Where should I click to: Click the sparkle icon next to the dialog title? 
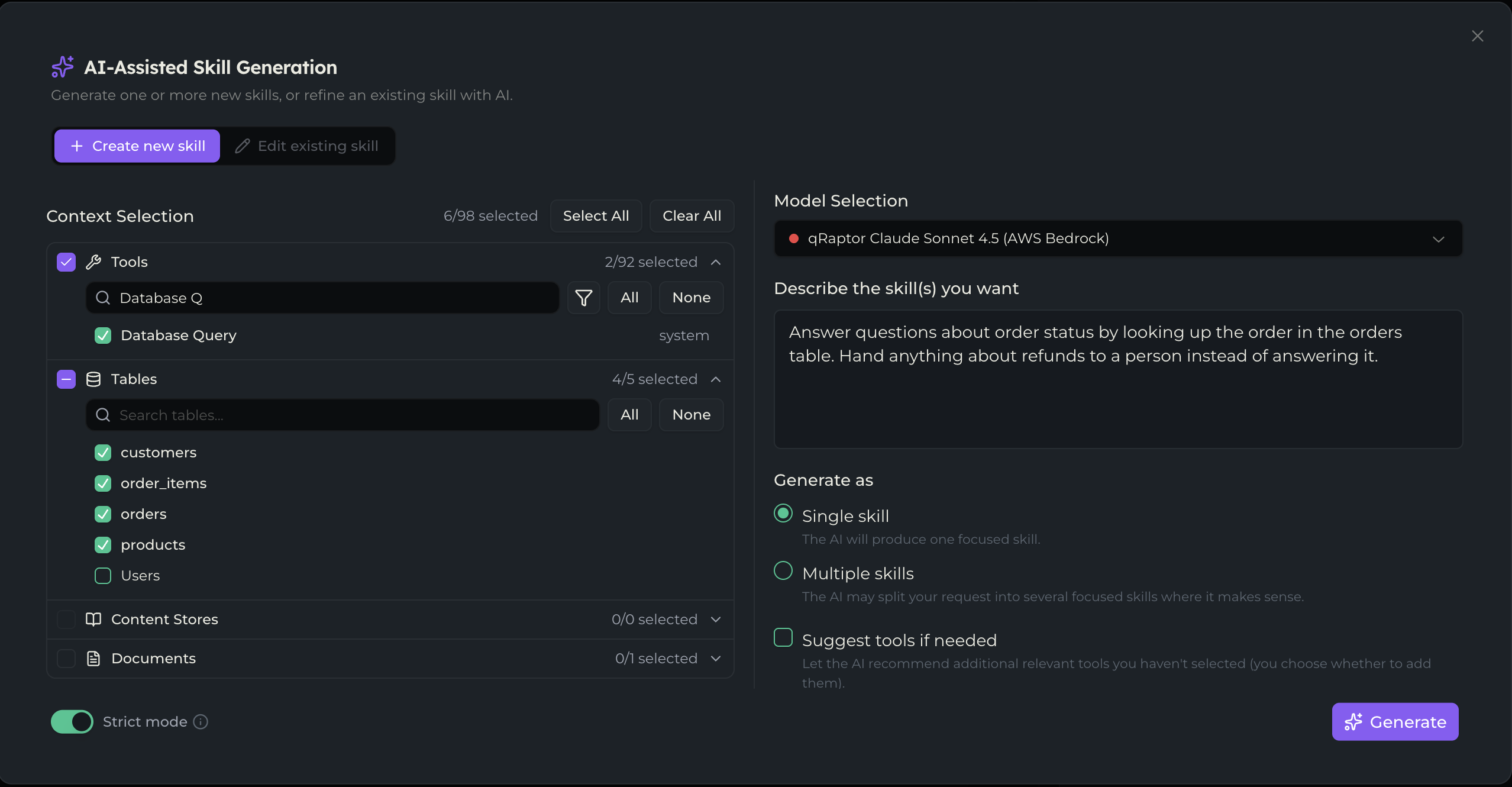(63, 67)
